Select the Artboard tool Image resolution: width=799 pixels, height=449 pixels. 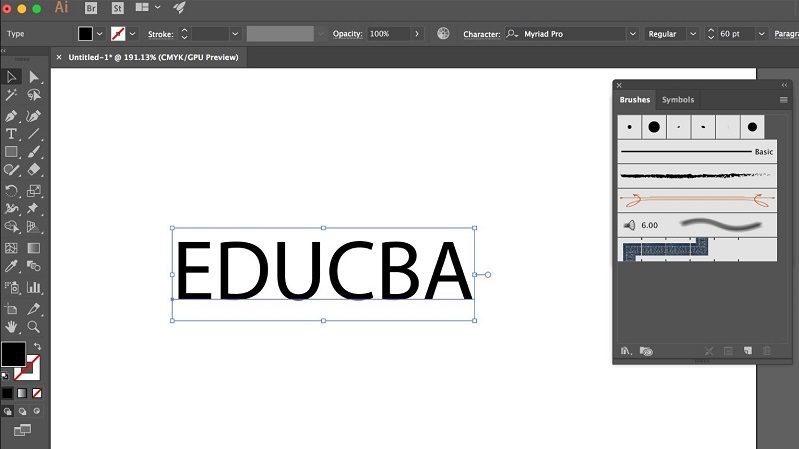(x=11, y=309)
